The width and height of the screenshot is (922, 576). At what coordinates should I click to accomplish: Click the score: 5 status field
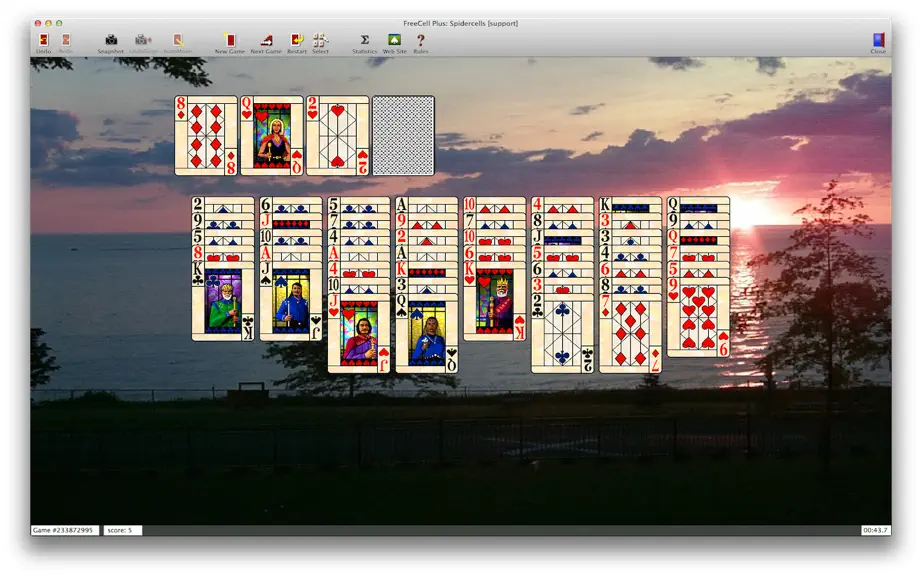pos(123,530)
